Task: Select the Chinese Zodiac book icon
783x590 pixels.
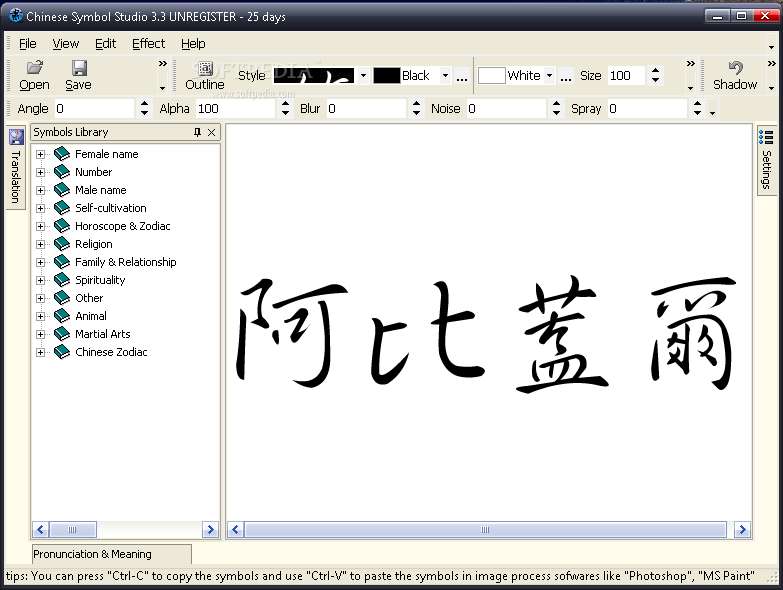Action: pyautogui.click(x=62, y=351)
